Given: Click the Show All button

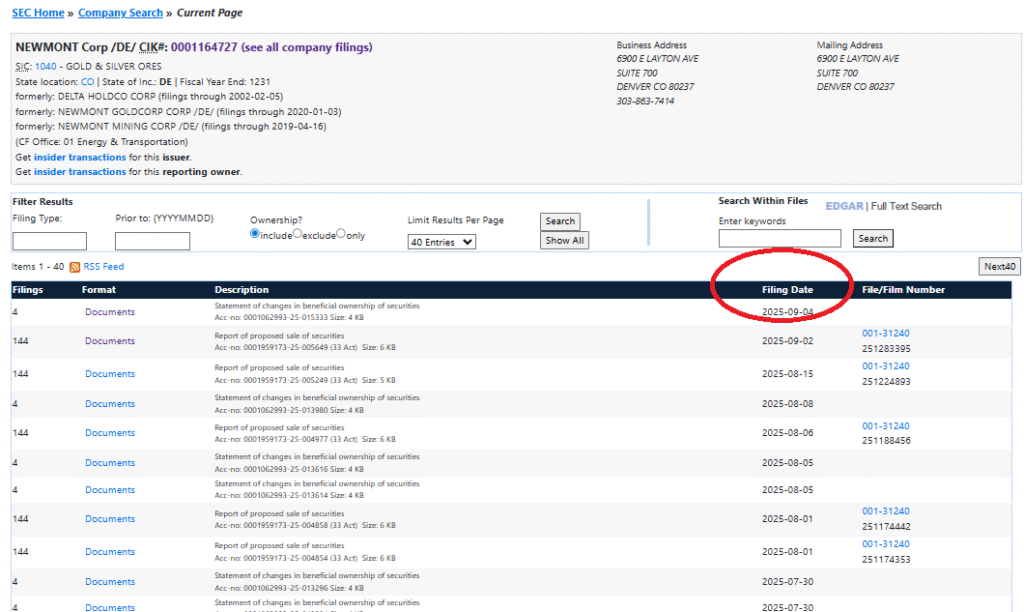Looking at the screenshot, I should 564,240.
